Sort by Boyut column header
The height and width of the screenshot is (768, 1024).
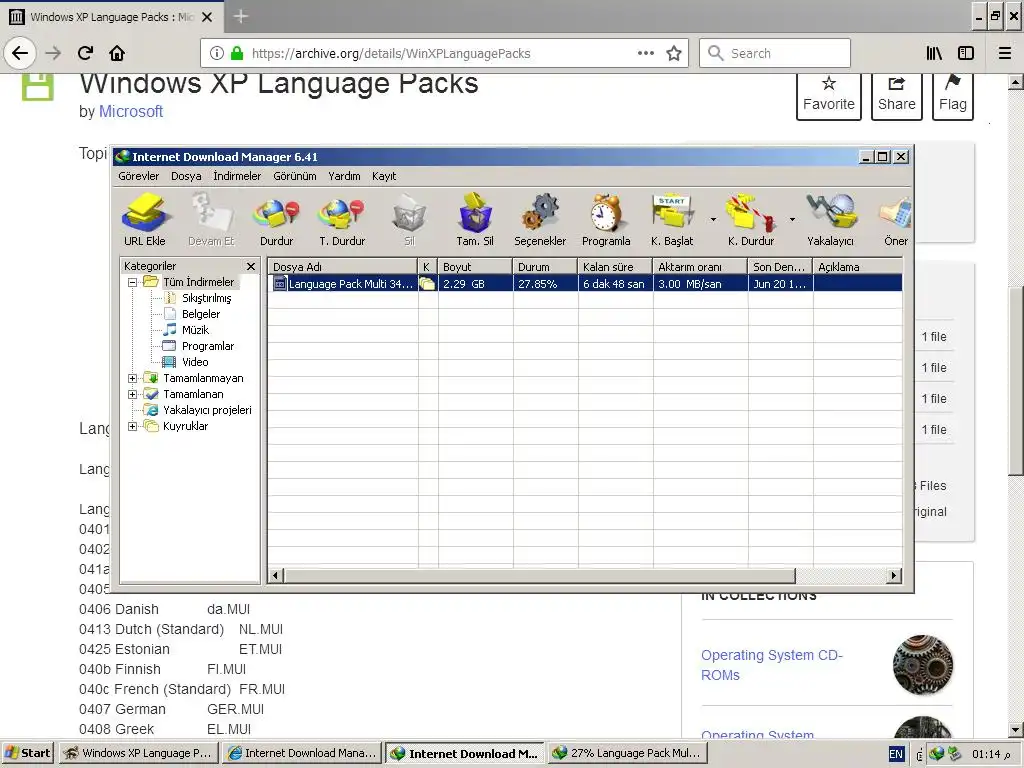(x=475, y=266)
